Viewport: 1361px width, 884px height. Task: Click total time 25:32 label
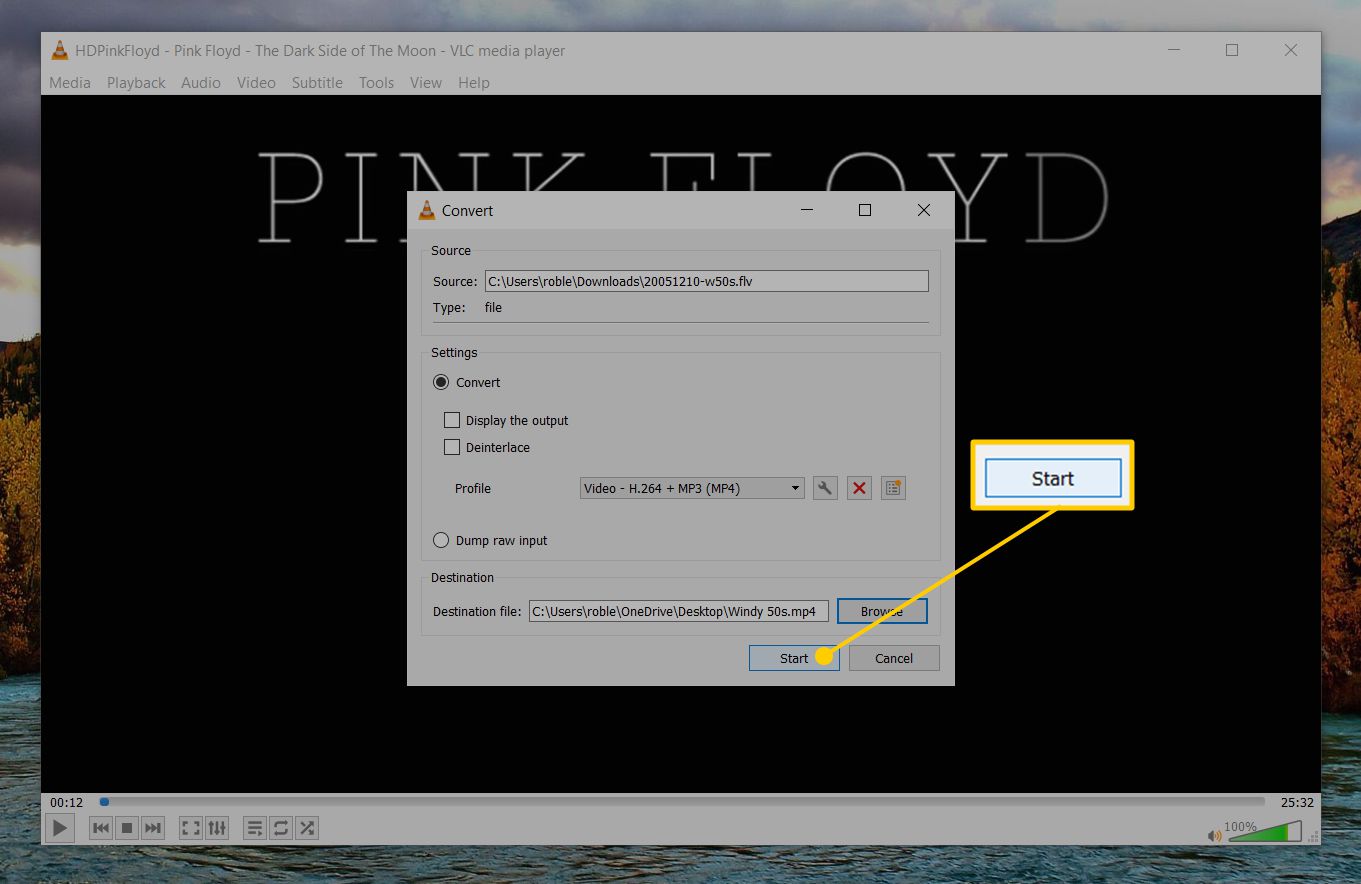tap(1297, 802)
